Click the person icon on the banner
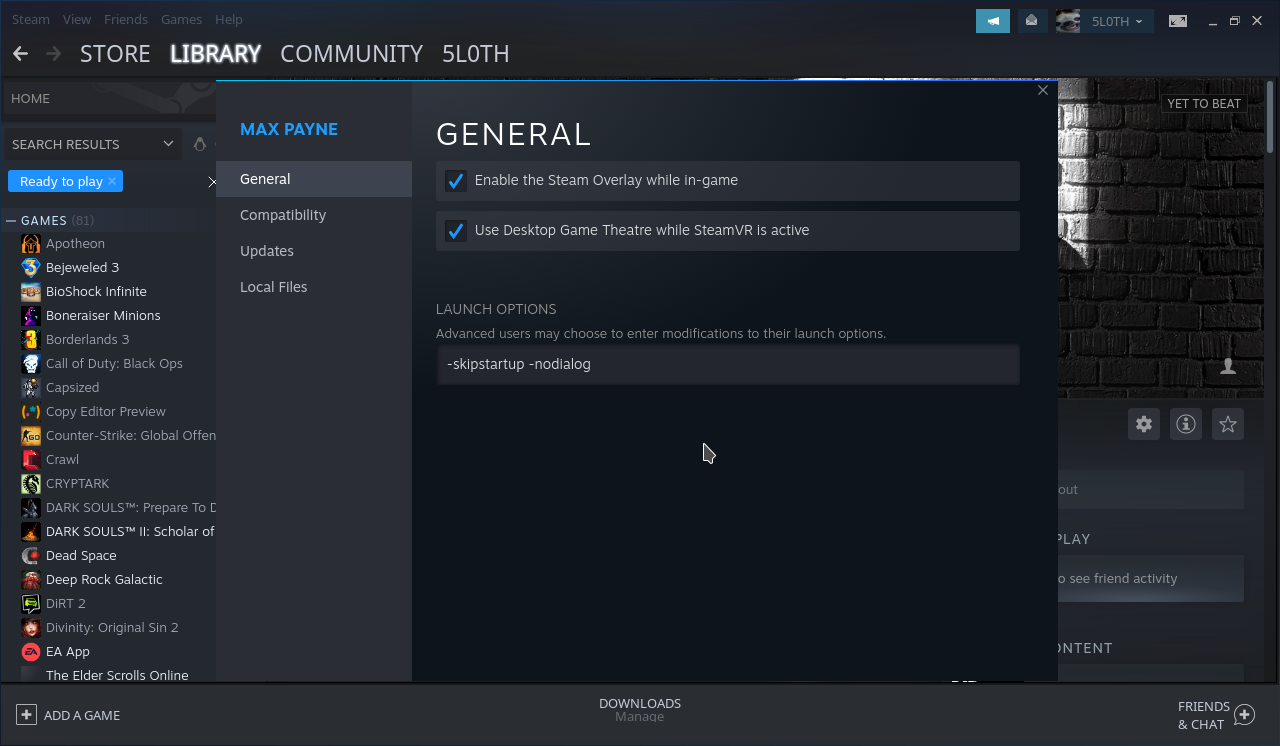This screenshot has height=746, width=1280. pos(1228,367)
